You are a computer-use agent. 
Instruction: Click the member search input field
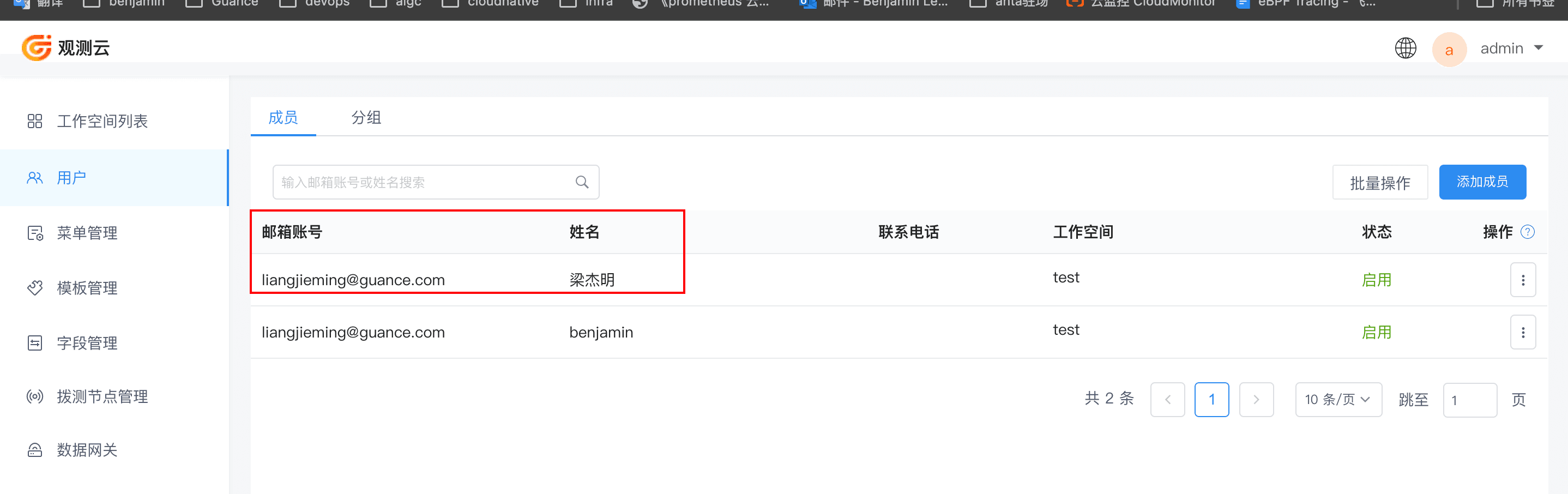click(426, 182)
